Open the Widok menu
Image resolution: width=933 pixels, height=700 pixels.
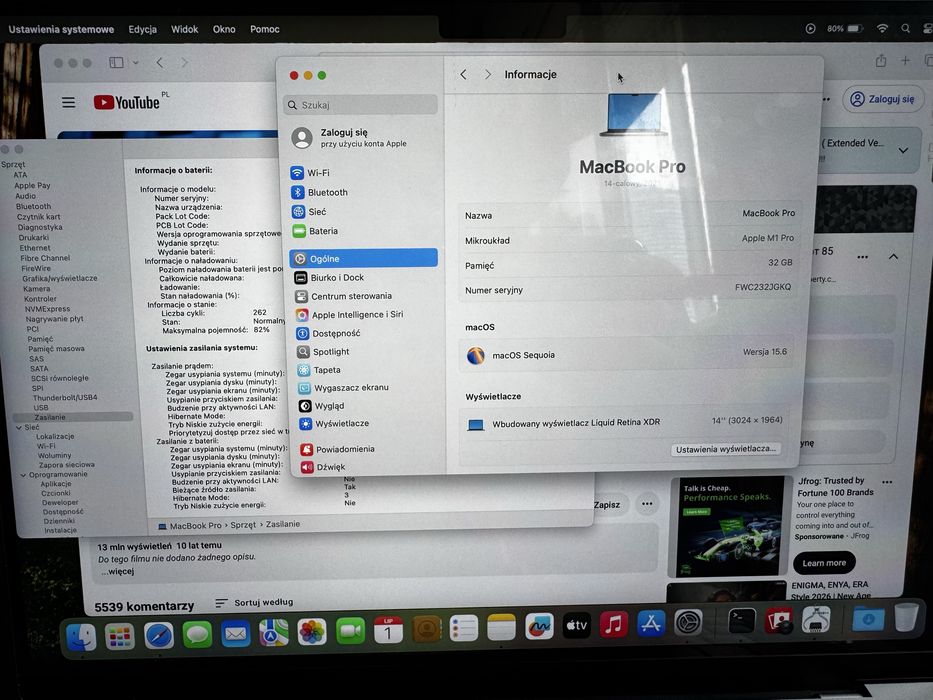184,29
